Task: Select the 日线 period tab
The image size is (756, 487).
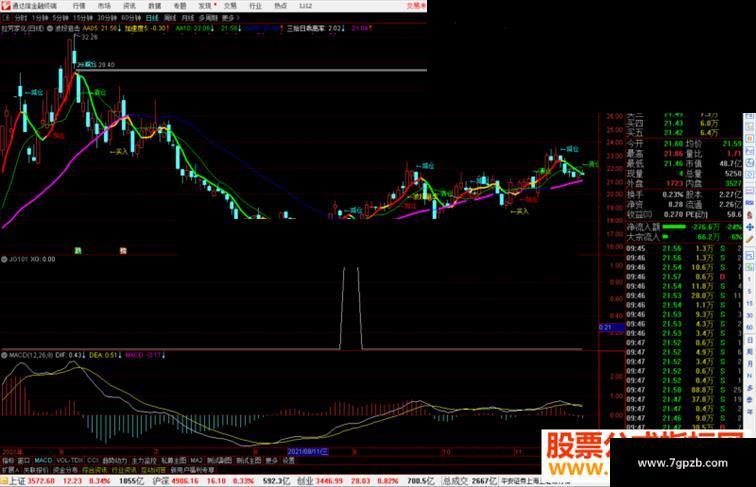Action: point(152,18)
